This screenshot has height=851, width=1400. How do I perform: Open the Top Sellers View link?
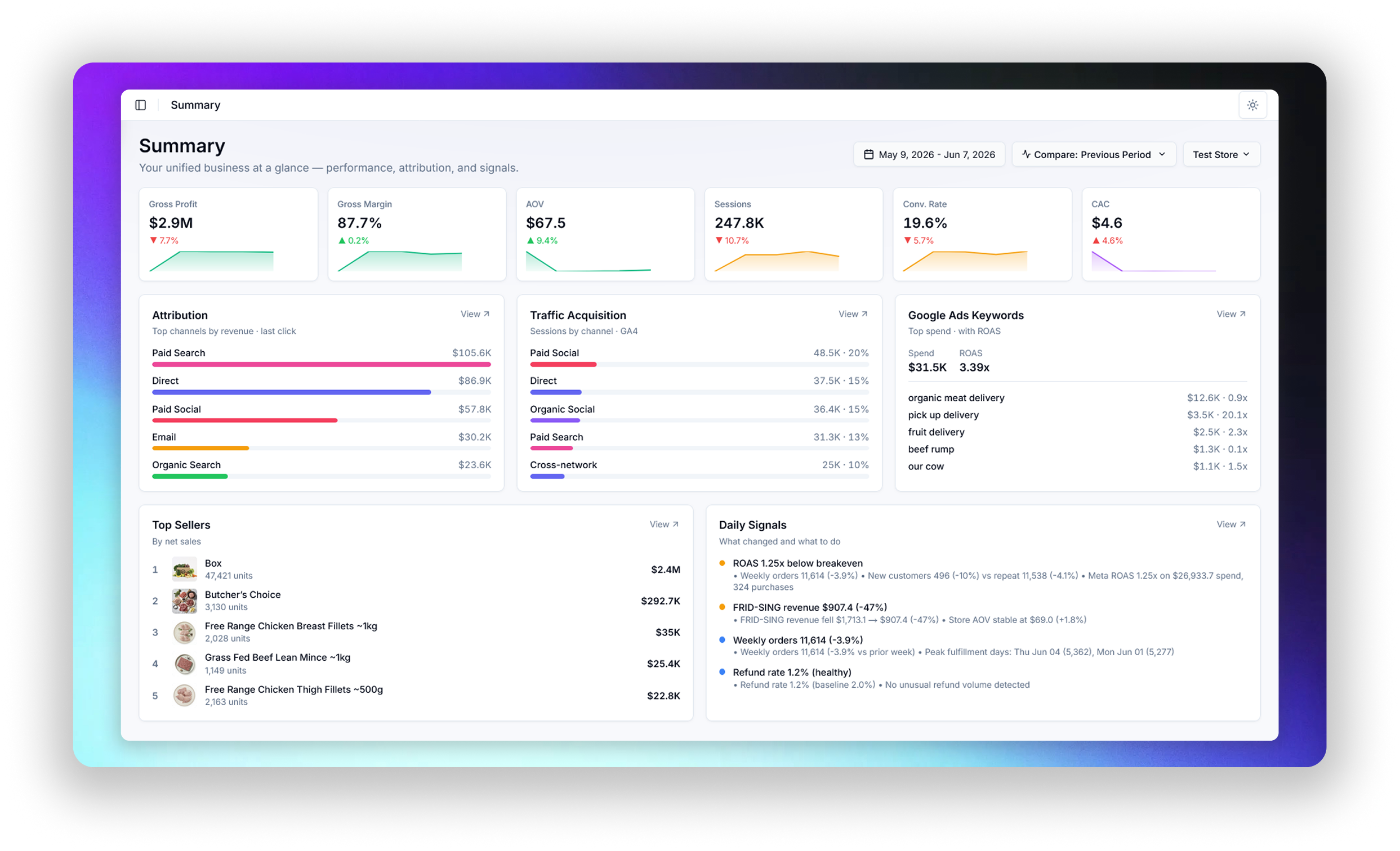click(x=663, y=525)
